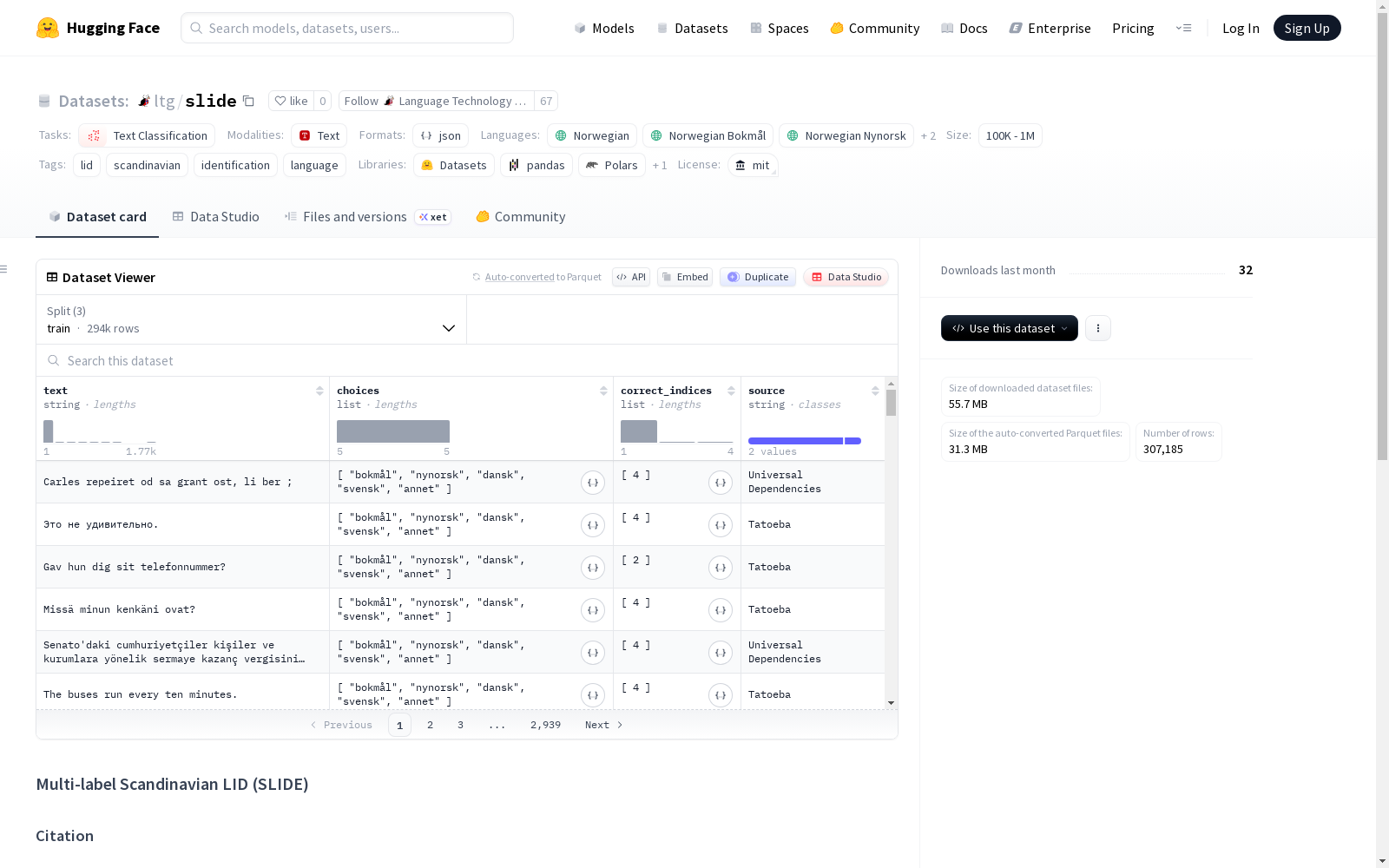Screen dimensions: 1389x868
Task: Open the Use this dataset dropdown
Action: pos(1010,328)
